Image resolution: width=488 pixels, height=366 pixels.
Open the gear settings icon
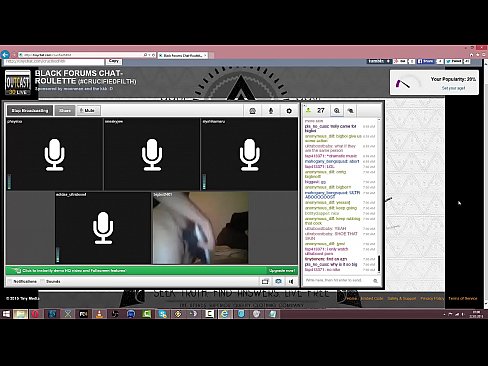click(x=289, y=111)
